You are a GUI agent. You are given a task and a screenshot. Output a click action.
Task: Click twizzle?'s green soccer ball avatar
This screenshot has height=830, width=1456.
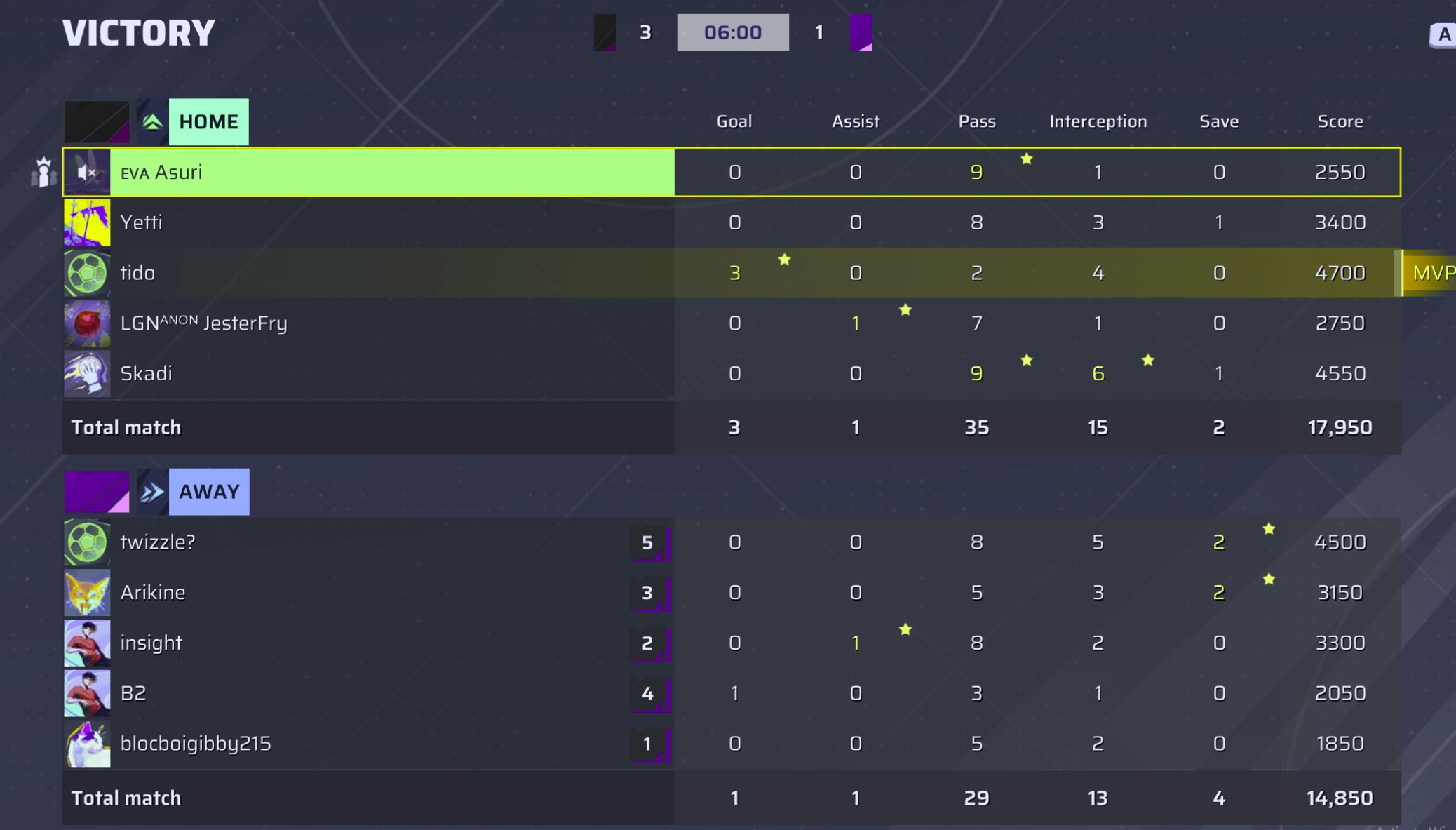click(87, 542)
